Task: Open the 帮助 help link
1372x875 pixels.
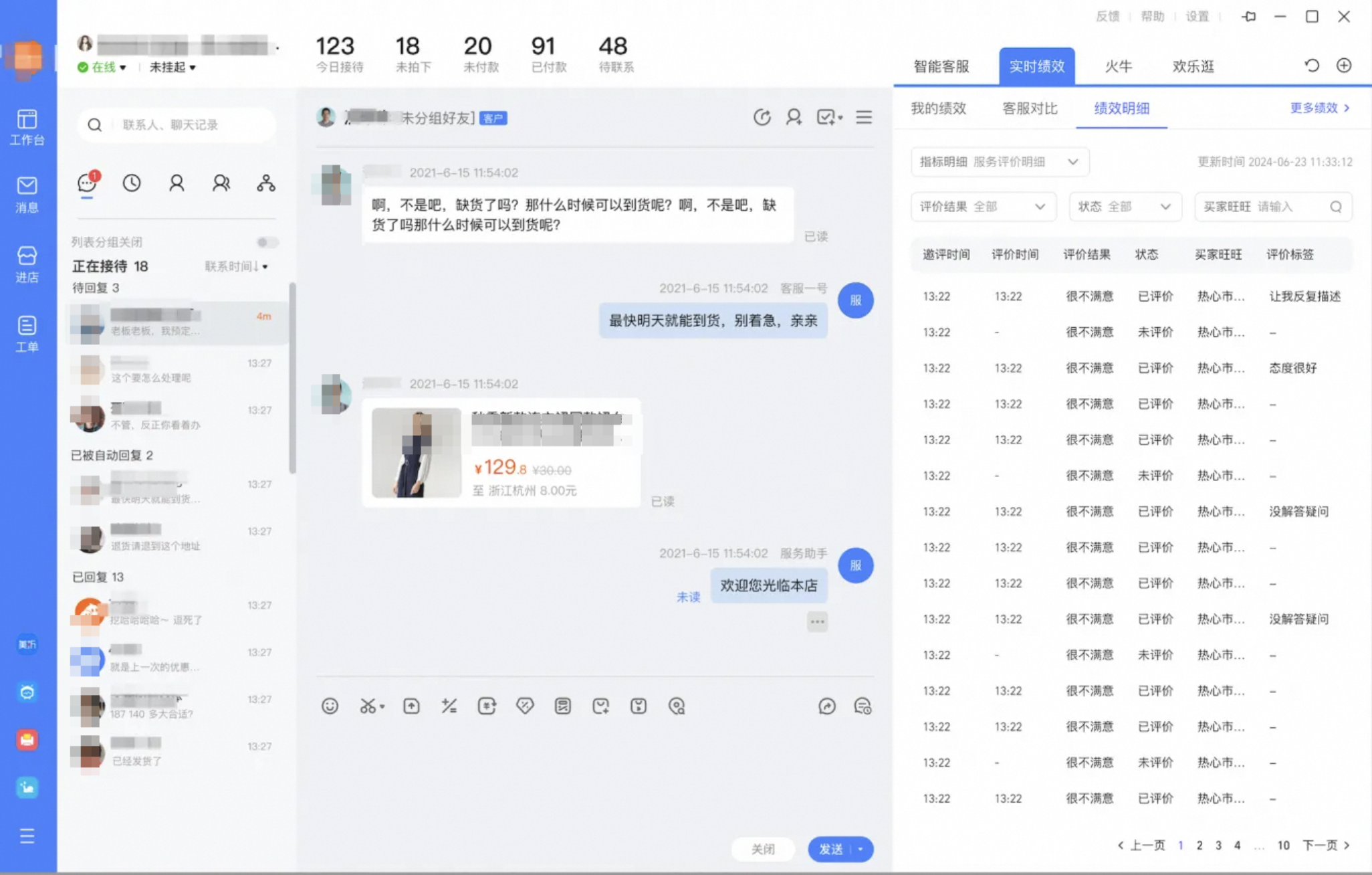Action: (x=1153, y=16)
